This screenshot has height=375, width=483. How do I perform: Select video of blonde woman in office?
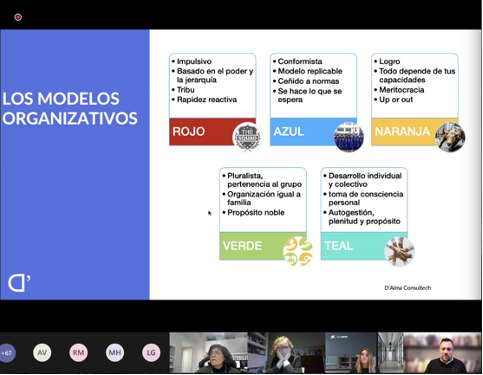pyautogui.click(x=364, y=353)
